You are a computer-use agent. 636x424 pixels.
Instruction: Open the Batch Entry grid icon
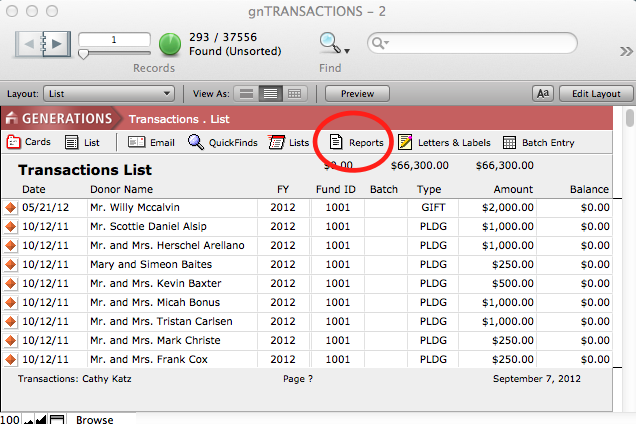(510, 143)
